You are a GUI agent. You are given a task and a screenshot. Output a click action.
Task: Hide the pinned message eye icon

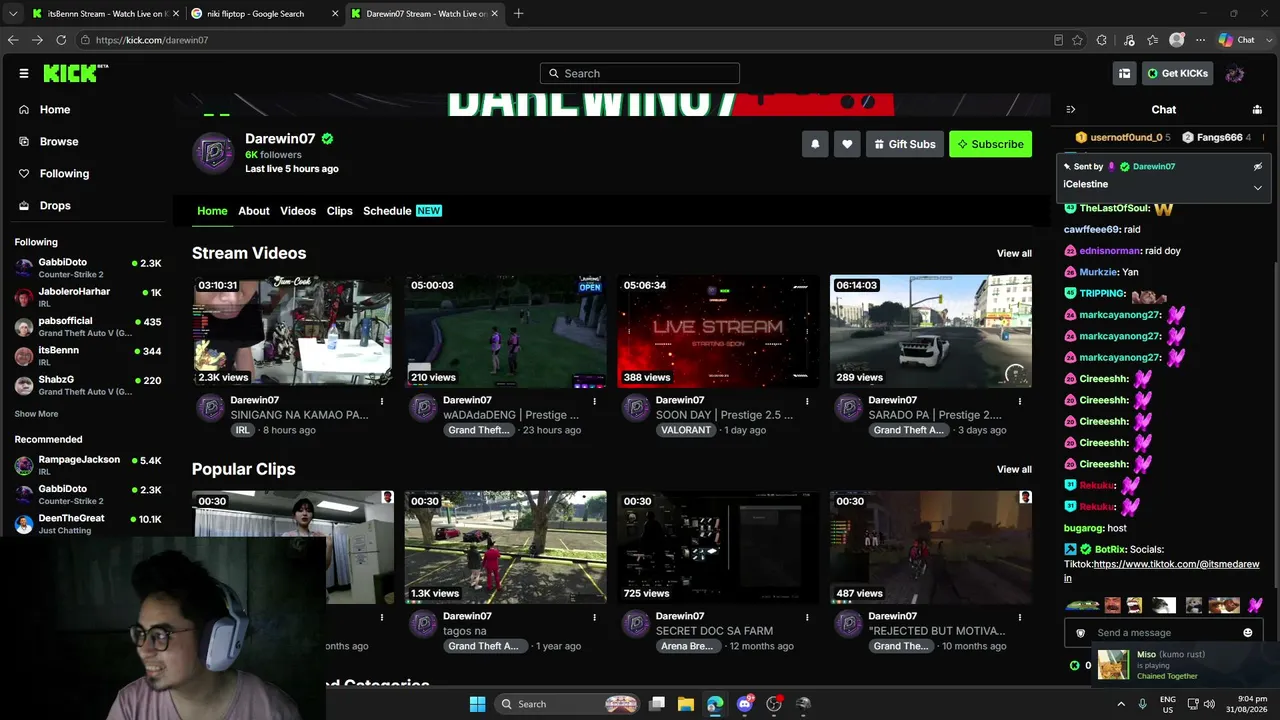tap(1258, 166)
